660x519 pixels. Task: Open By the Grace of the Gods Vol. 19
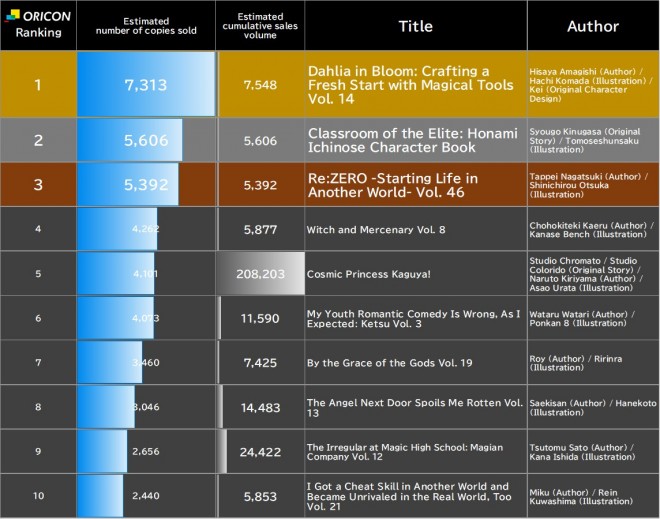tap(389, 363)
